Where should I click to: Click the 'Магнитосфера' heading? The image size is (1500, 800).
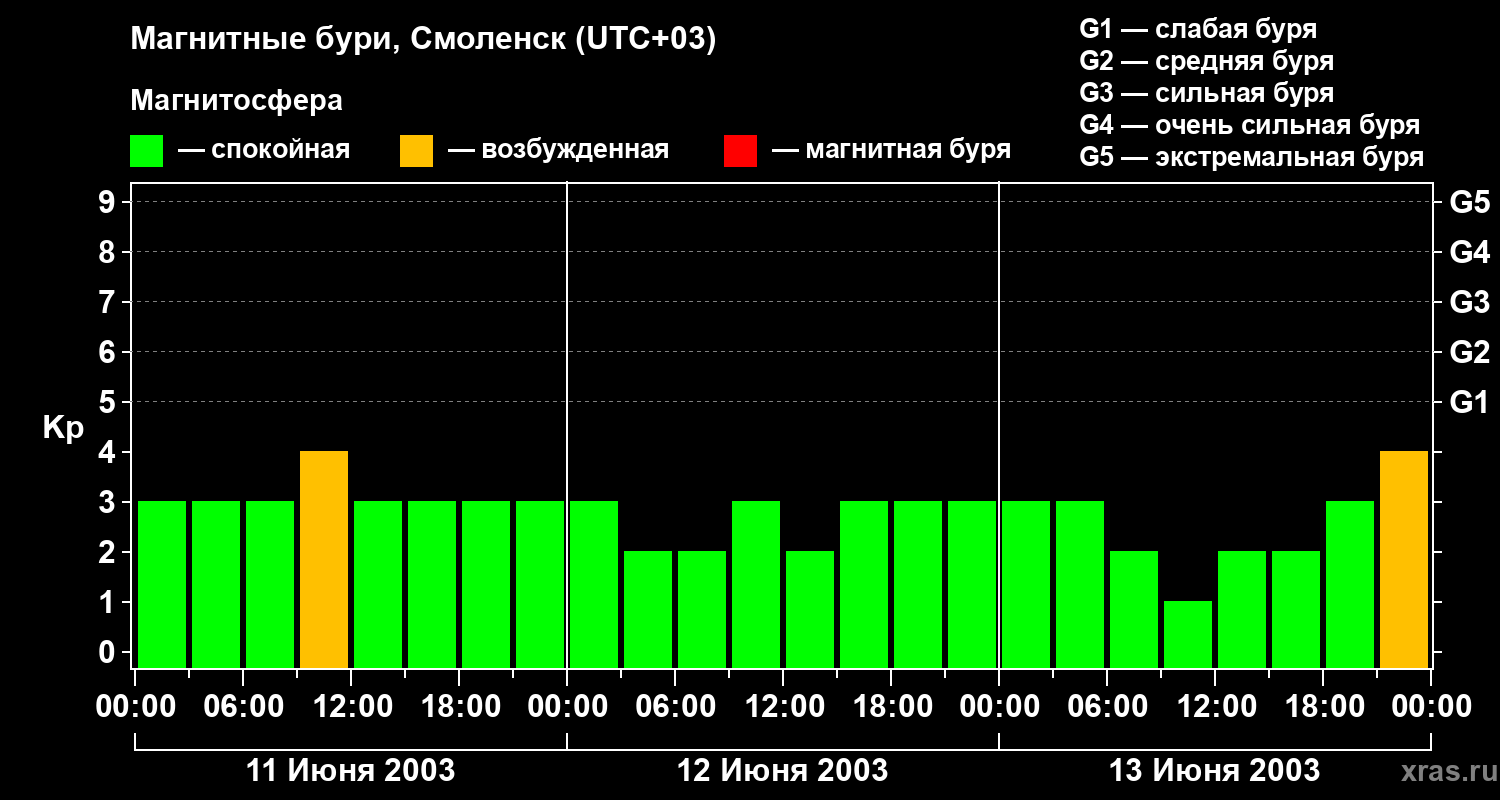click(236, 101)
